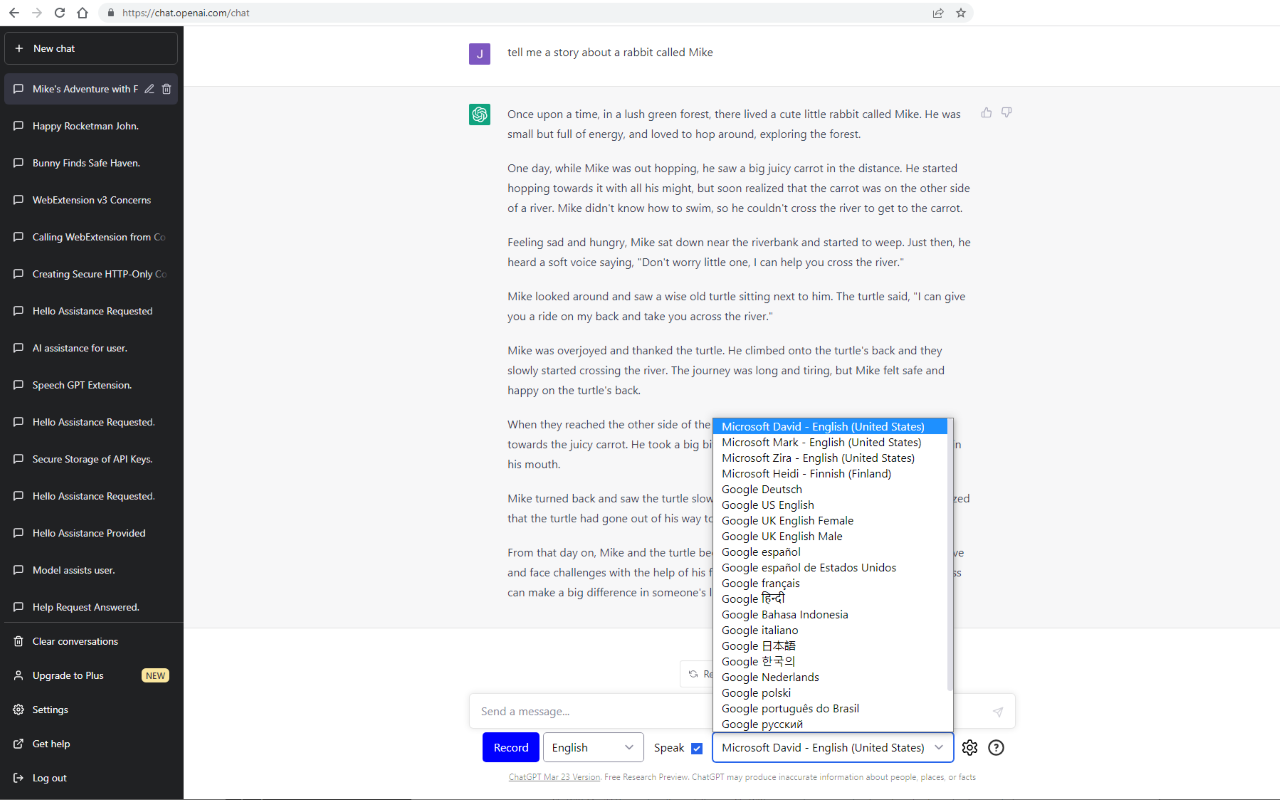The height and width of the screenshot is (800, 1280).
Task: Go back to the previous page
Action: pos(14,13)
